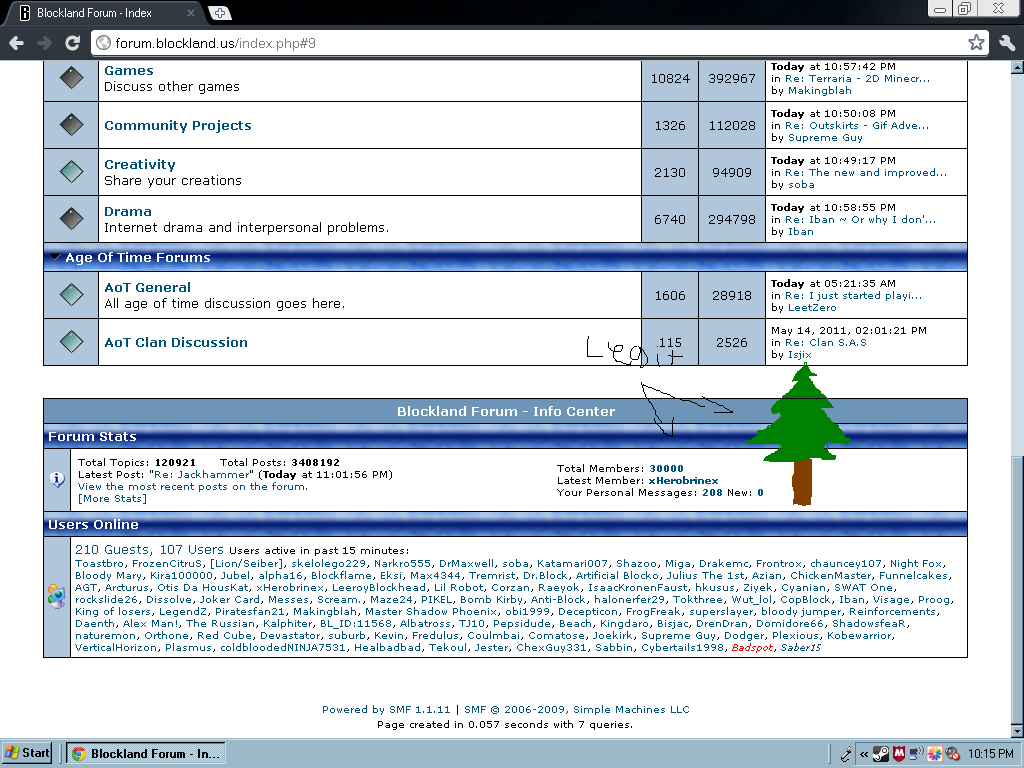Click the Drama board status icon
The width and height of the screenshot is (1024, 768).
(x=71, y=219)
